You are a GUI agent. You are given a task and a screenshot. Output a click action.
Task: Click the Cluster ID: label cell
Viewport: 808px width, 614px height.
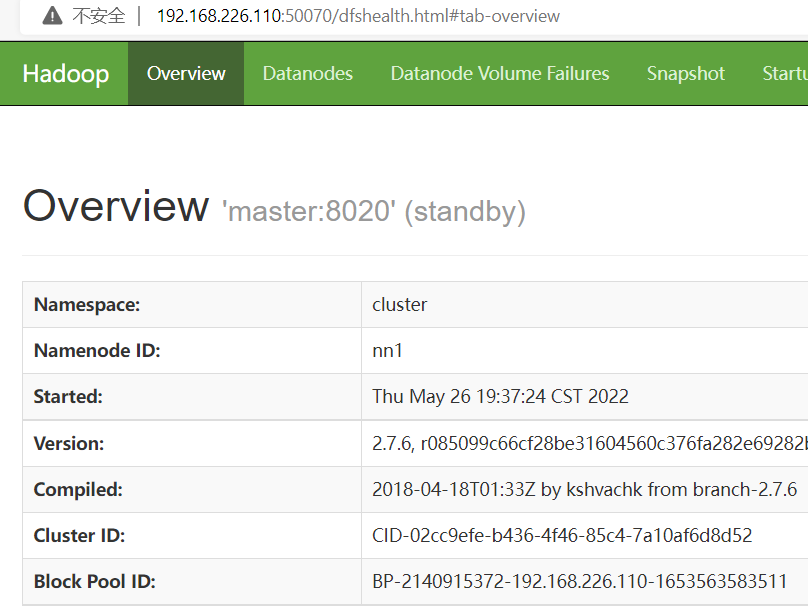192,536
